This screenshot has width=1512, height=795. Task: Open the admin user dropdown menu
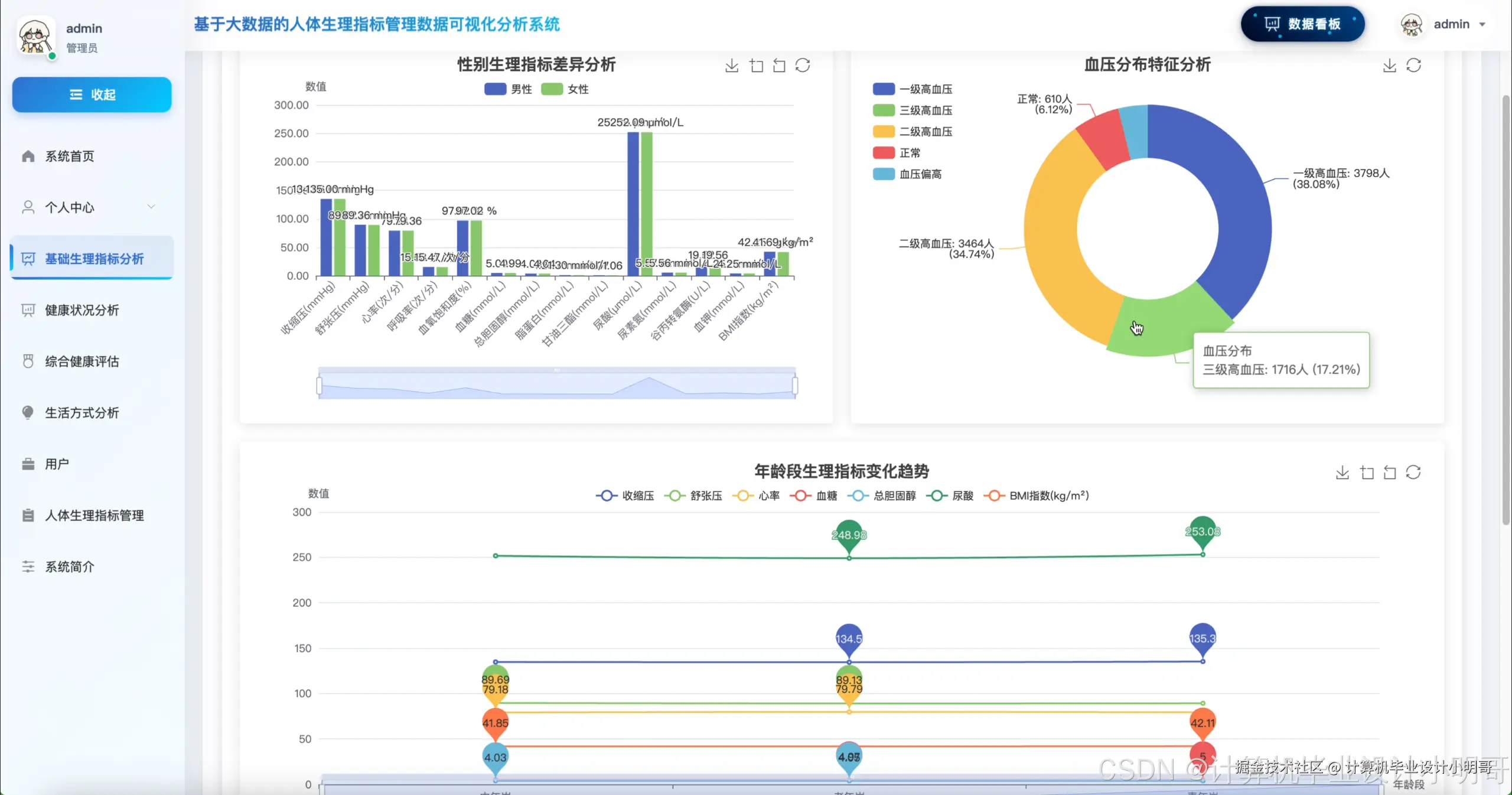1451,24
